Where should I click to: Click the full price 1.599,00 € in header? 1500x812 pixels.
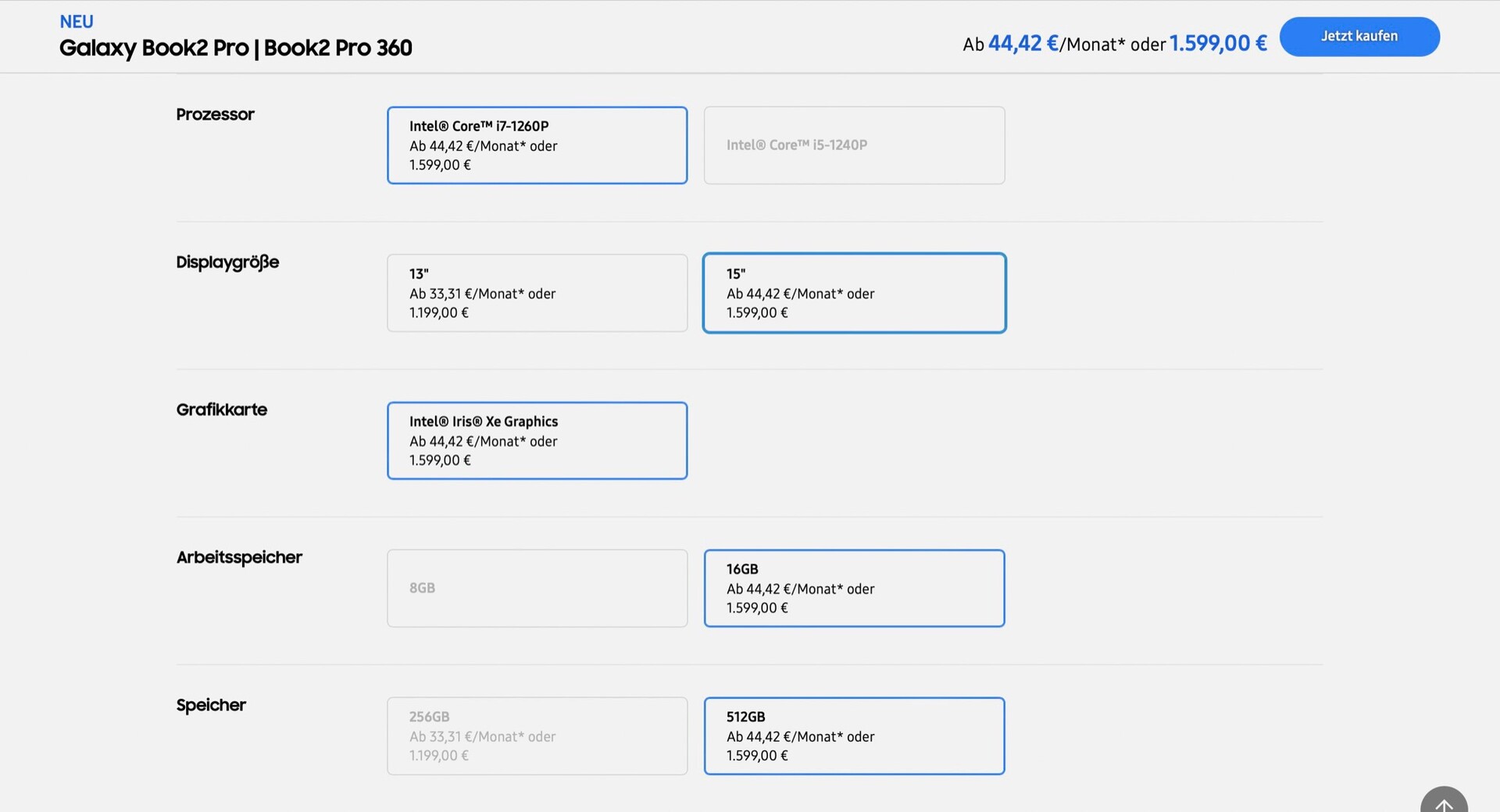click(1218, 44)
